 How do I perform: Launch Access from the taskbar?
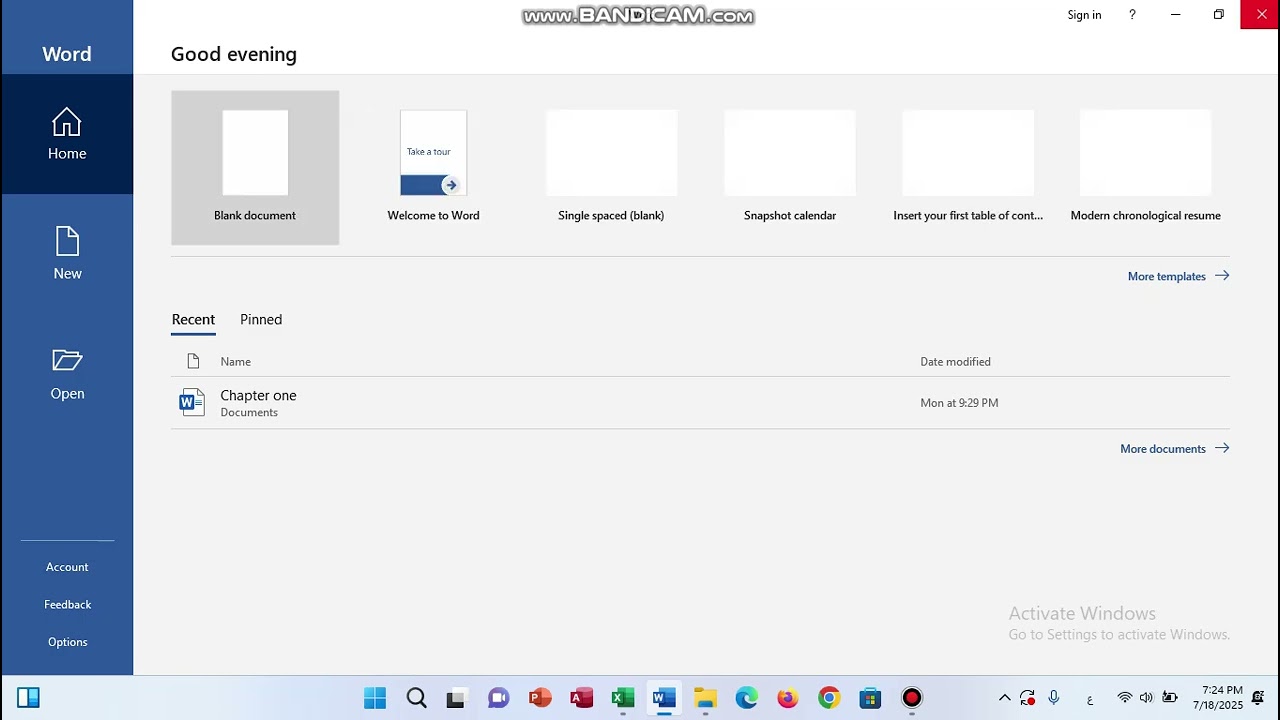[582, 698]
